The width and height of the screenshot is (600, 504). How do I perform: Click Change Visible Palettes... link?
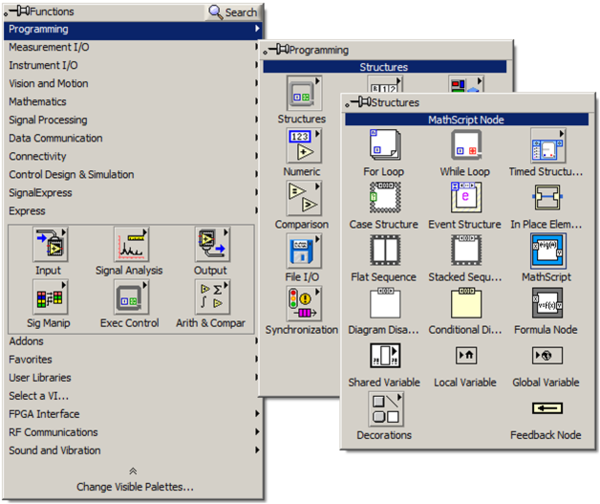click(x=135, y=487)
